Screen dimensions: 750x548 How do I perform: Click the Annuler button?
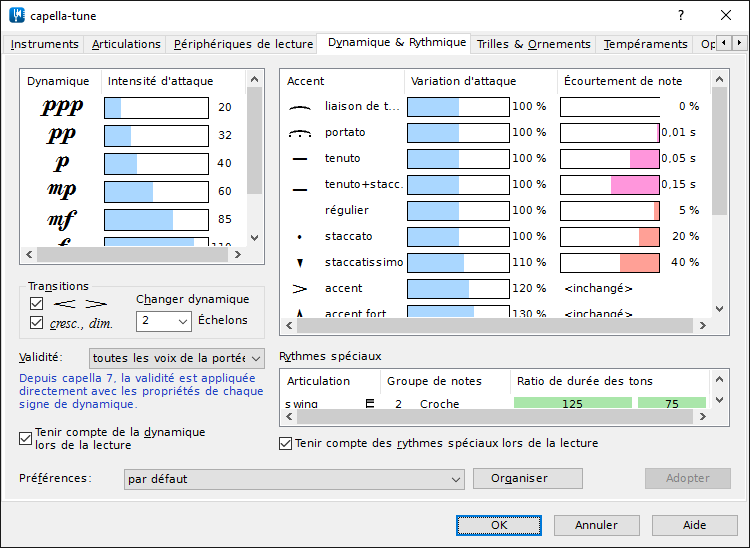(596, 525)
